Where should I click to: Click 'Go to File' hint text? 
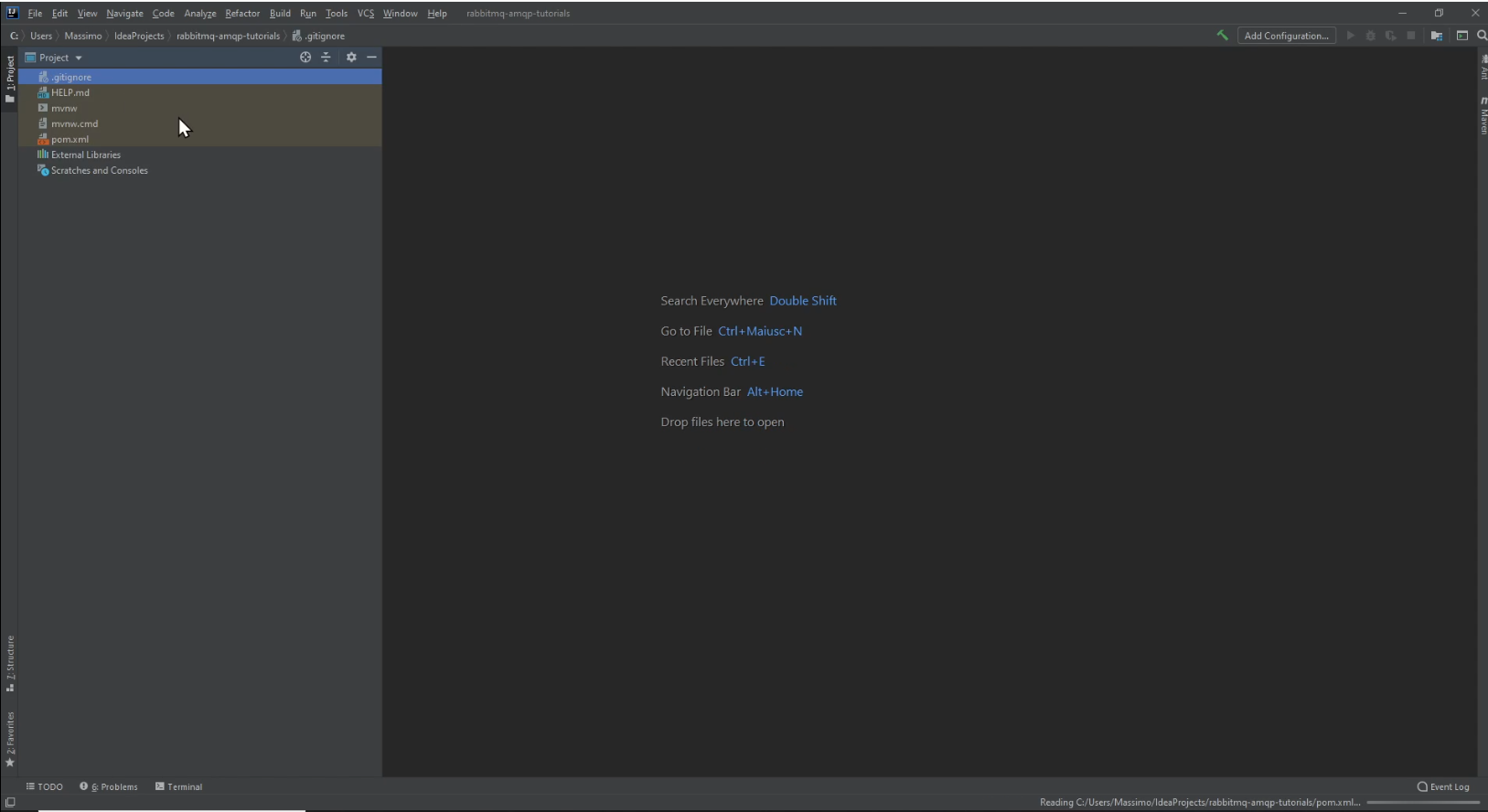(686, 331)
